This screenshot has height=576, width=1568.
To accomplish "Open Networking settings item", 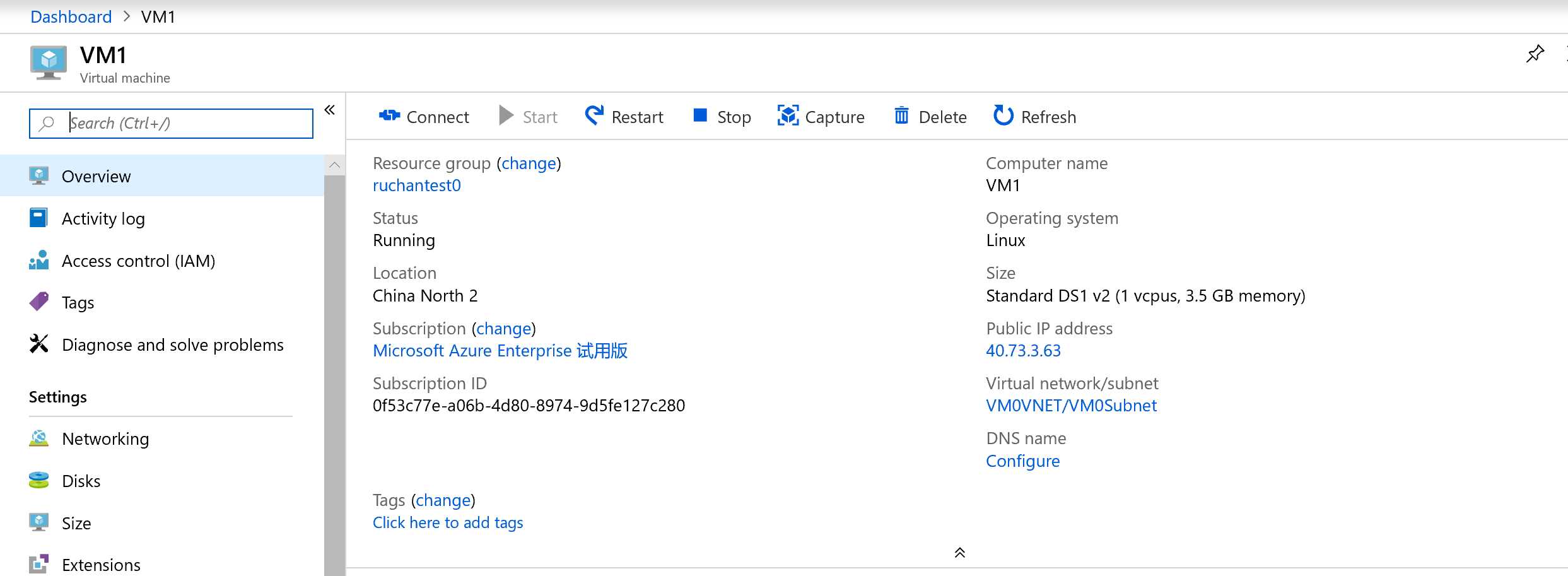I will tap(162, 438).
